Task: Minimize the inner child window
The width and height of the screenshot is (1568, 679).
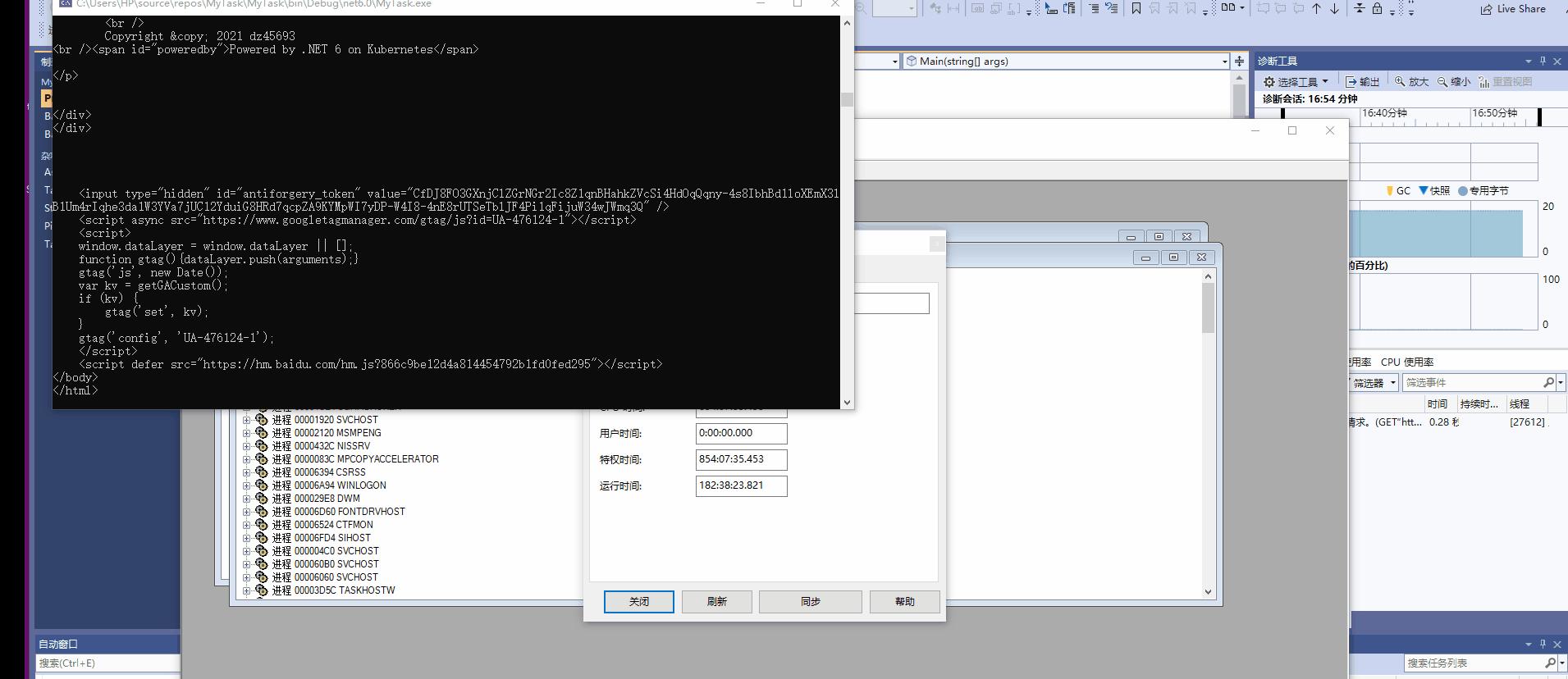Action: tap(1145, 257)
